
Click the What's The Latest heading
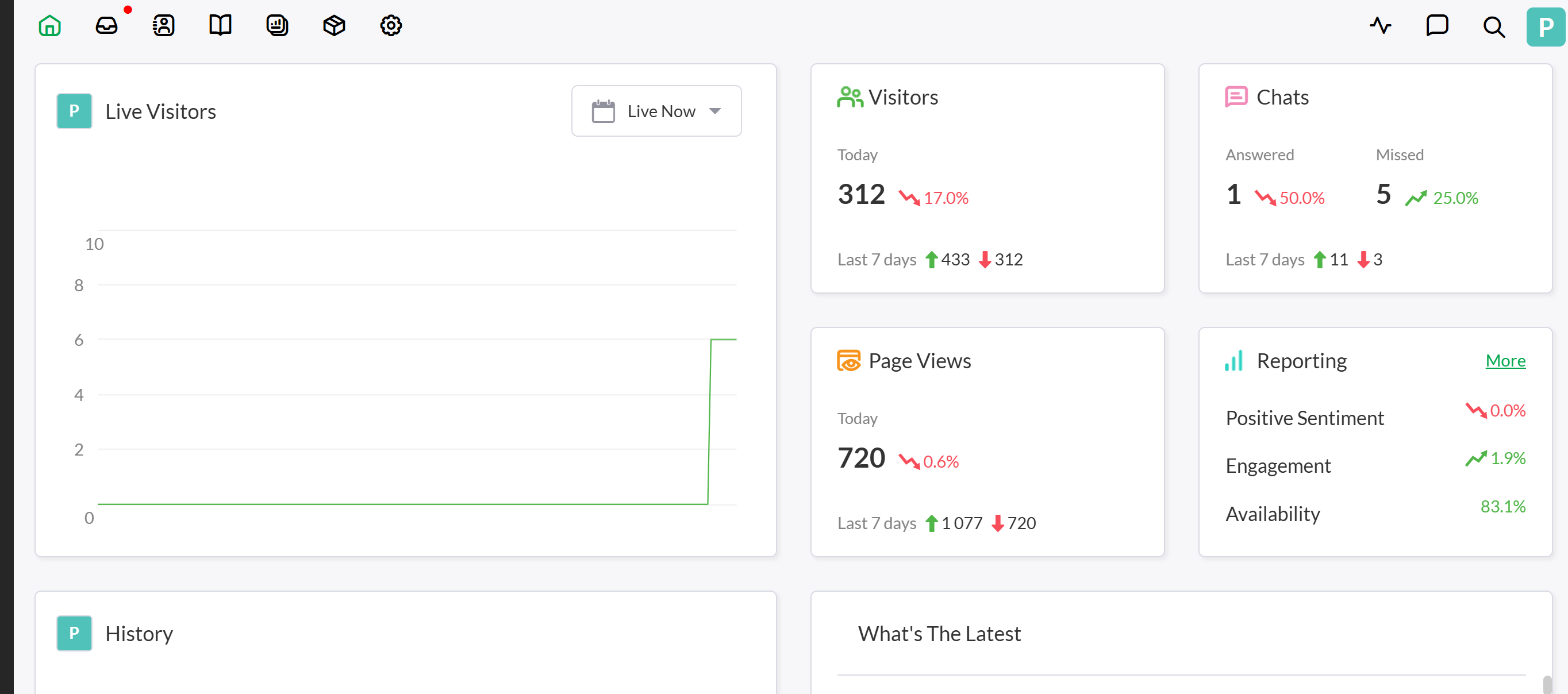[x=939, y=633]
